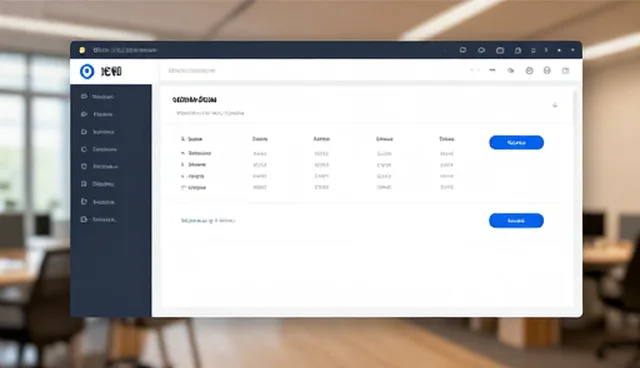The image size is (640, 368).
Task: Open the fourth item in the dark sidebar
Action: point(99,149)
